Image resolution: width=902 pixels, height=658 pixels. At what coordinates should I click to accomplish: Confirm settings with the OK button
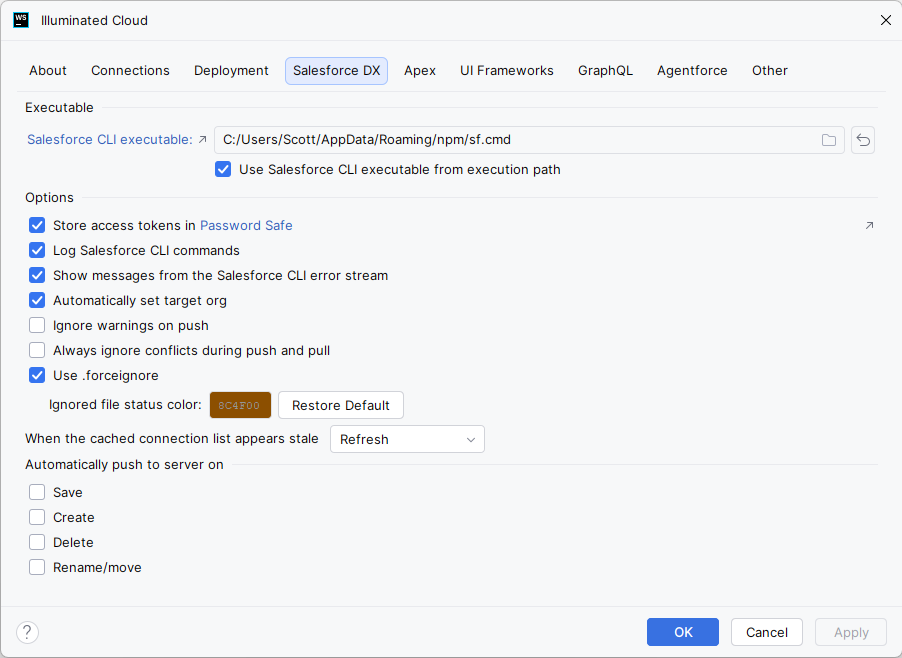[x=683, y=632]
